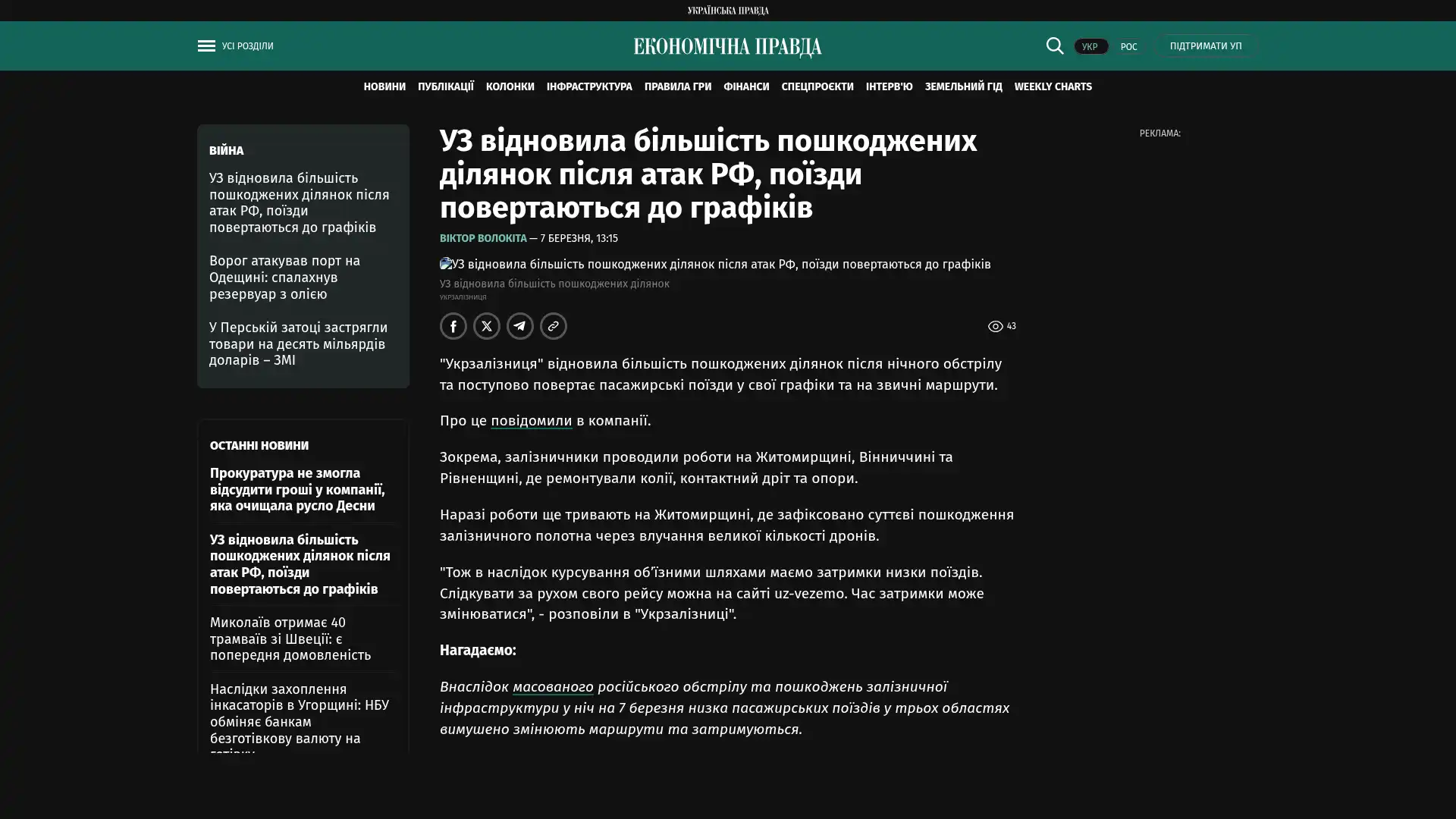
Task: Share the article on X (Twitter)
Action: 487,326
